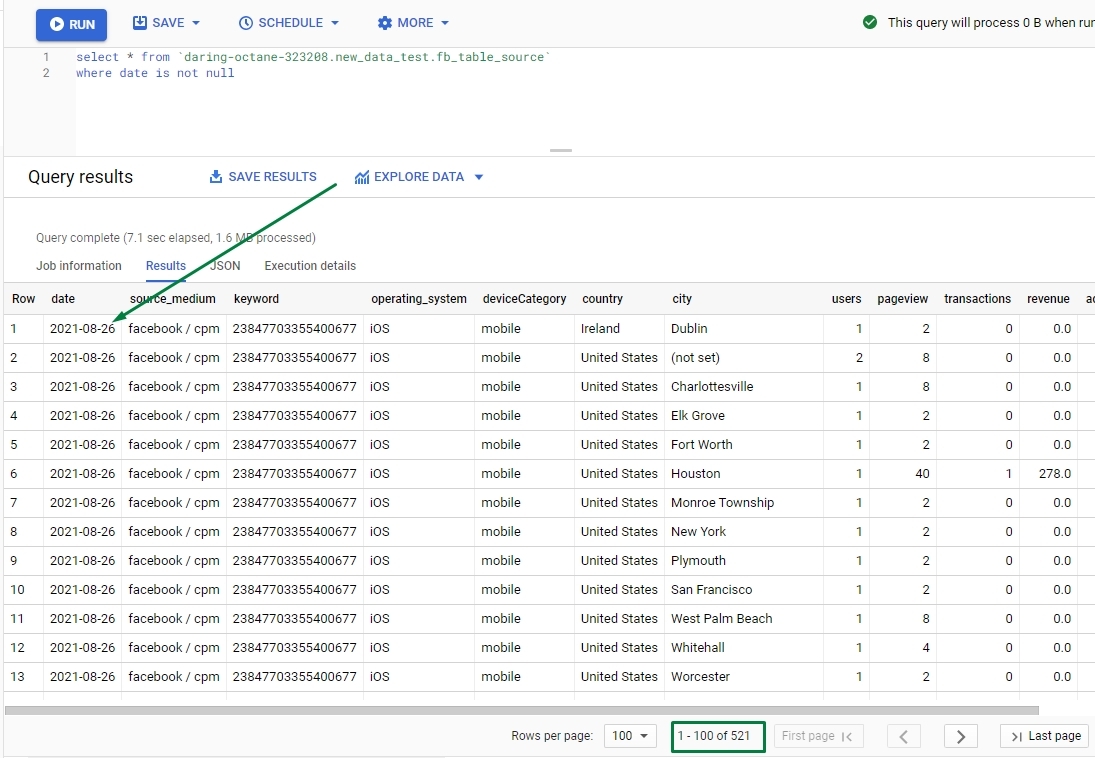1095x758 pixels.
Task: Expand the MORE dropdown arrow
Action: (x=446, y=23)
